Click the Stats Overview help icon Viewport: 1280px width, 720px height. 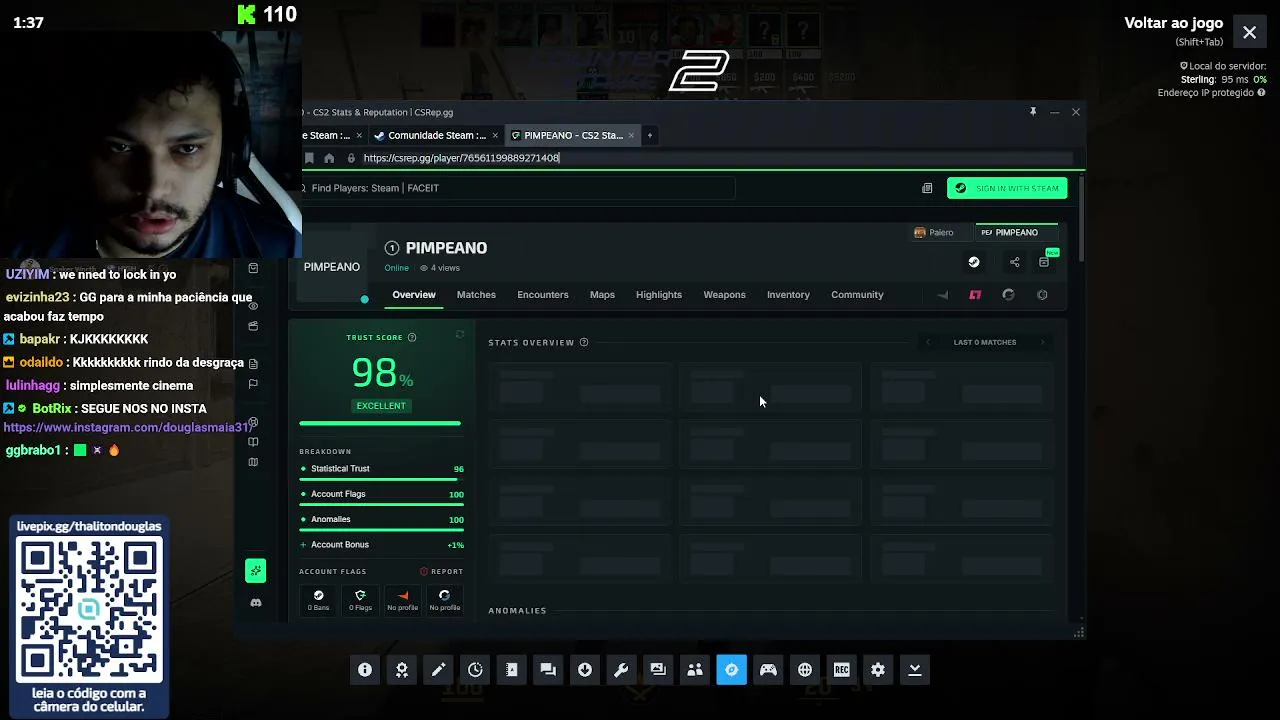click(x=584, y=342)
